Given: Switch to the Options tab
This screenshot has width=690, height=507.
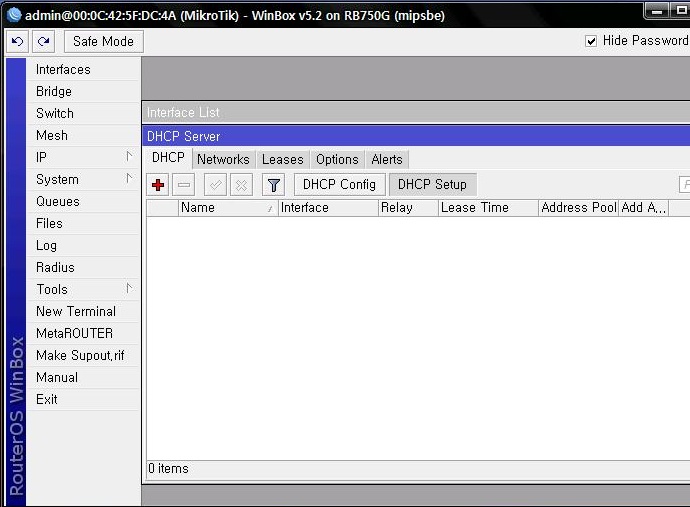Looking at the screenshot, I should click(x=337, y=159).
